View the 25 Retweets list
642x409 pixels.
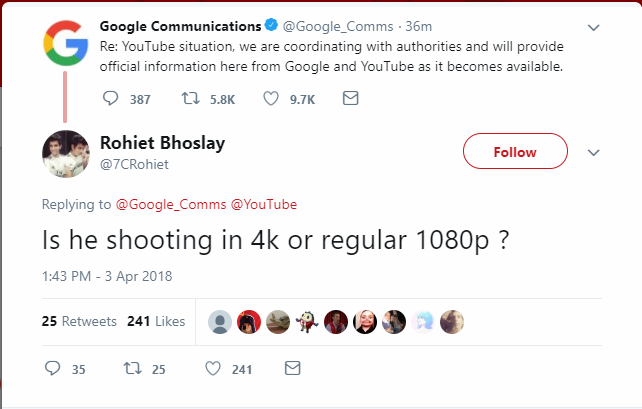79,321
